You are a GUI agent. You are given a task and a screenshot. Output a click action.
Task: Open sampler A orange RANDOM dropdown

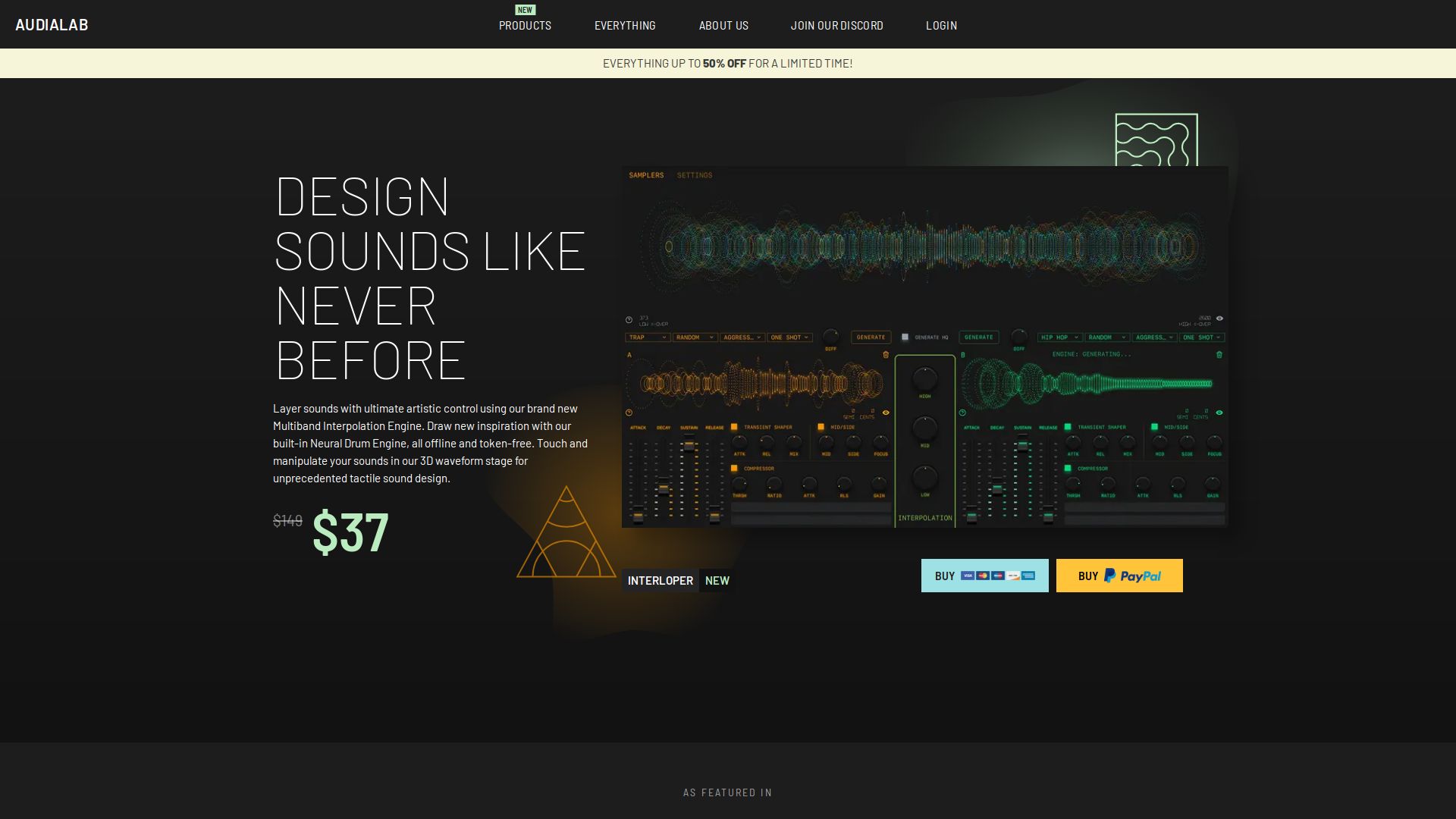click(695, 337)
